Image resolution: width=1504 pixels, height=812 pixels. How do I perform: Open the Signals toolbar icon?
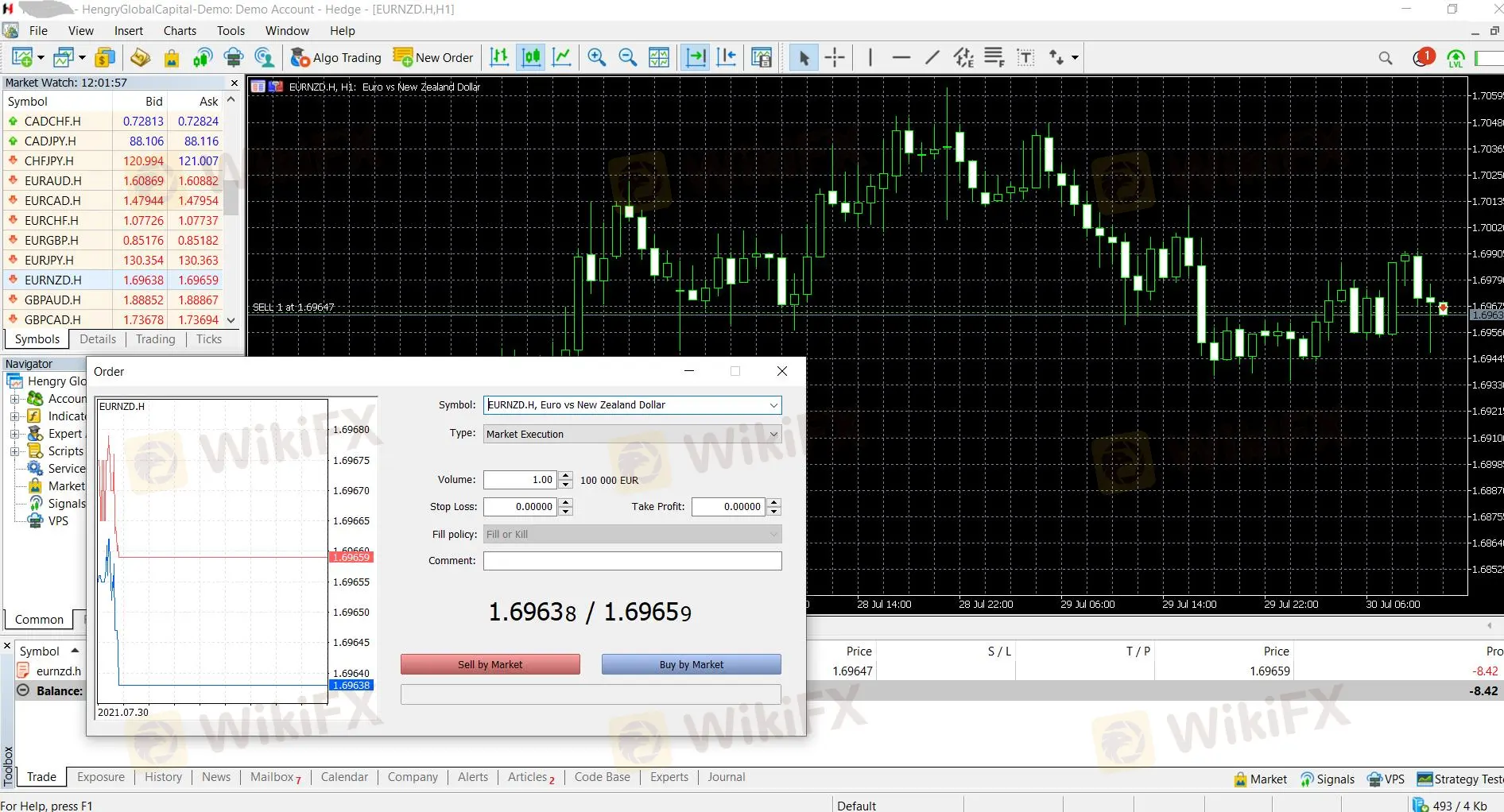coord(203,57)
